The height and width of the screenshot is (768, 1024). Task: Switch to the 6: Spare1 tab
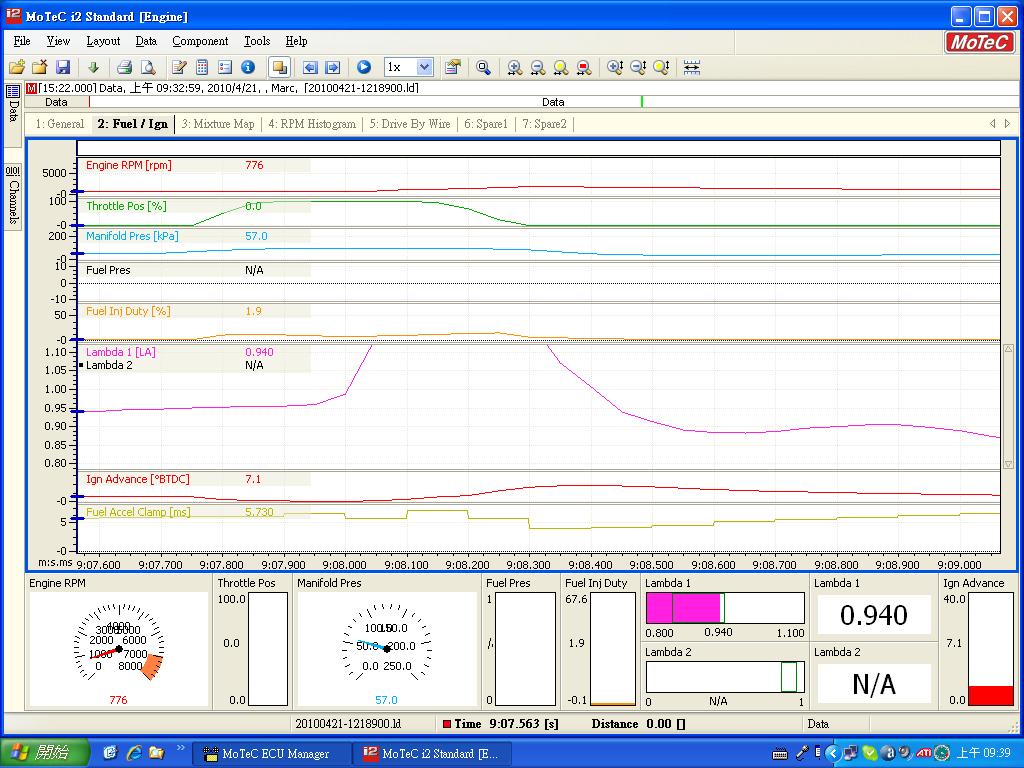tap(486, 124)
